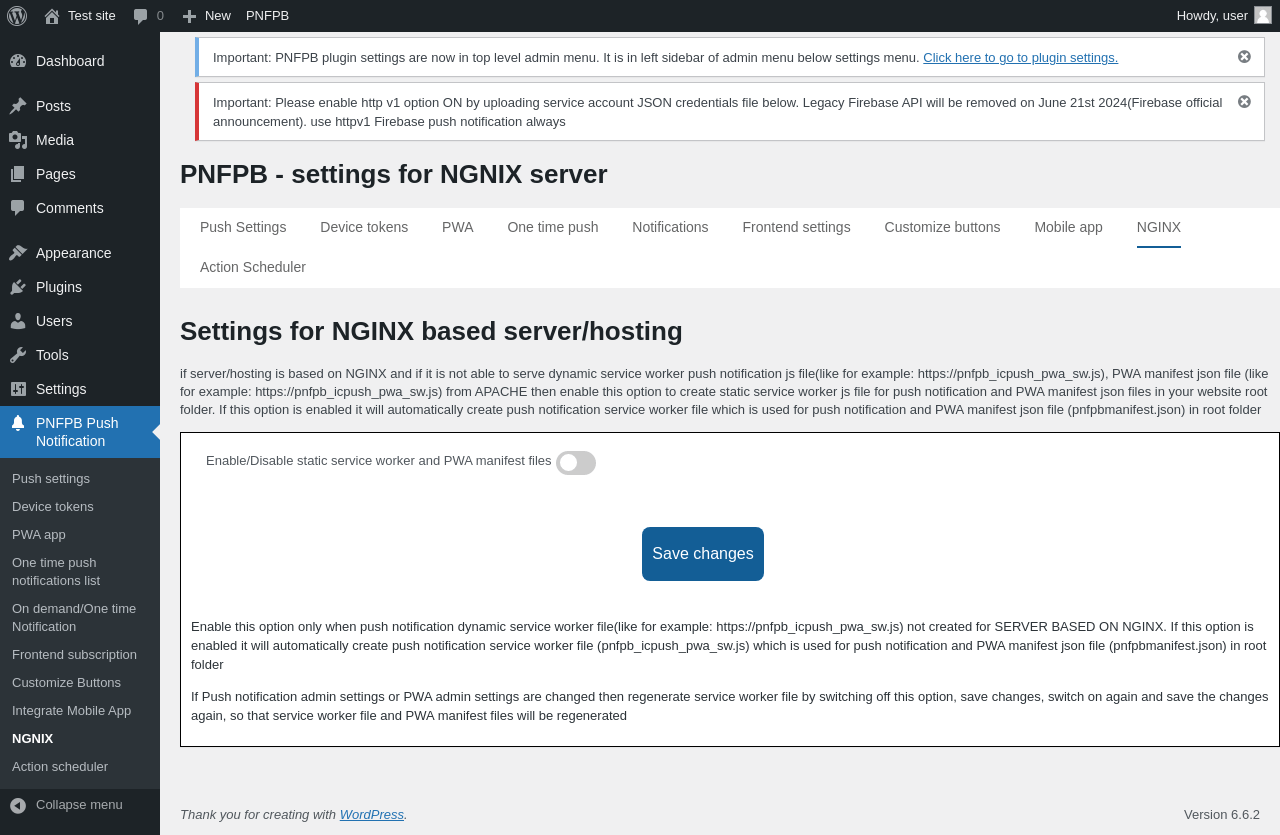Image resolution: width=1280 pixels, height=835 pixels.
Task: Click the Pages label in the sidebar
Action: [56, 174]
